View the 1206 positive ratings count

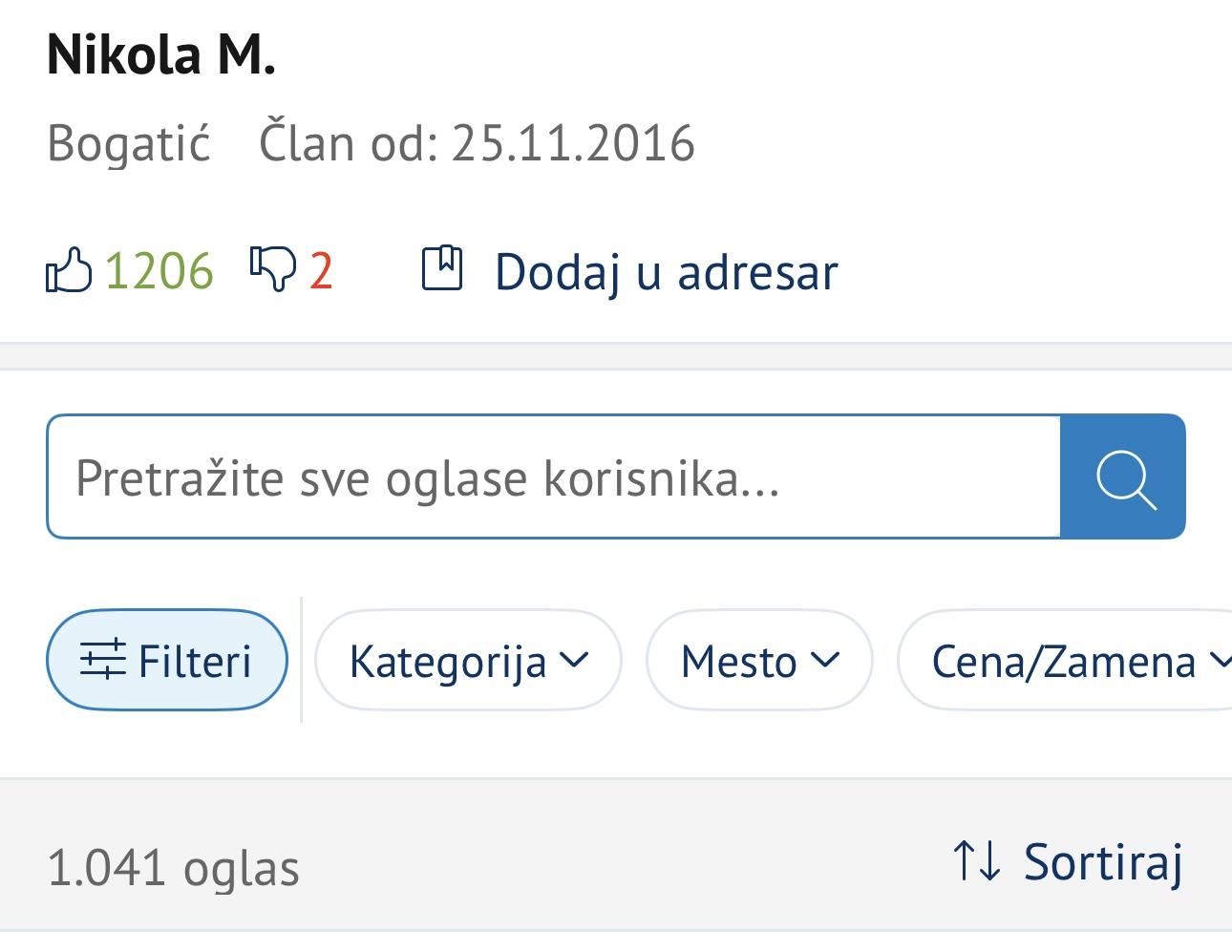(x=159, y=271)
